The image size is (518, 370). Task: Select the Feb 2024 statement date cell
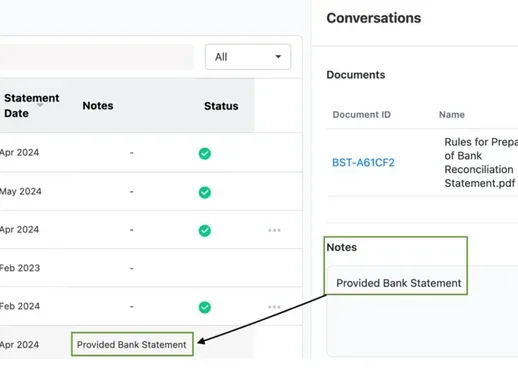pos(20,306)
